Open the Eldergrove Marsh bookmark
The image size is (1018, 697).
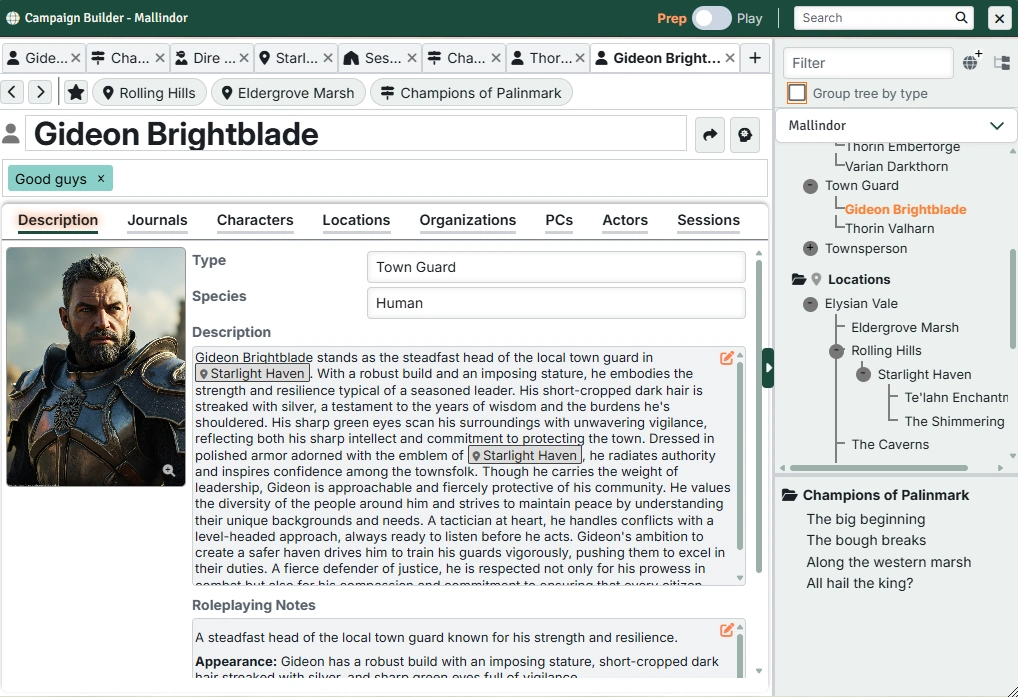(x=287, y=93)
